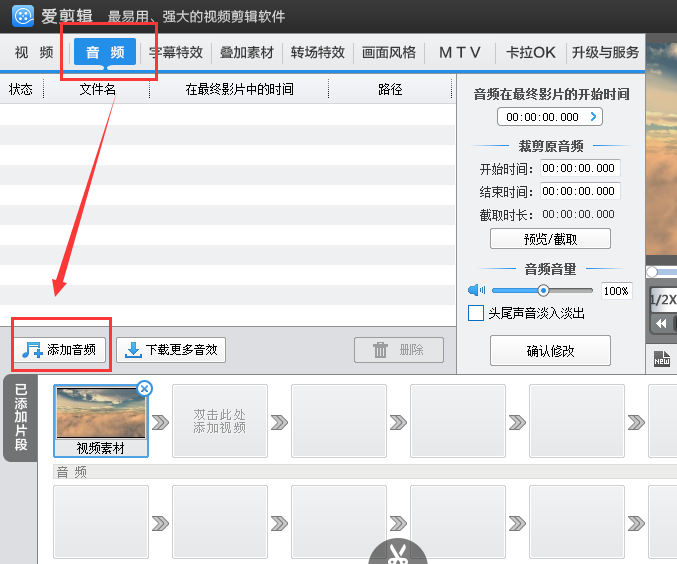The image size is (677, 564).
Task: Click the 开始时间 start time input field
Action: 580,168
